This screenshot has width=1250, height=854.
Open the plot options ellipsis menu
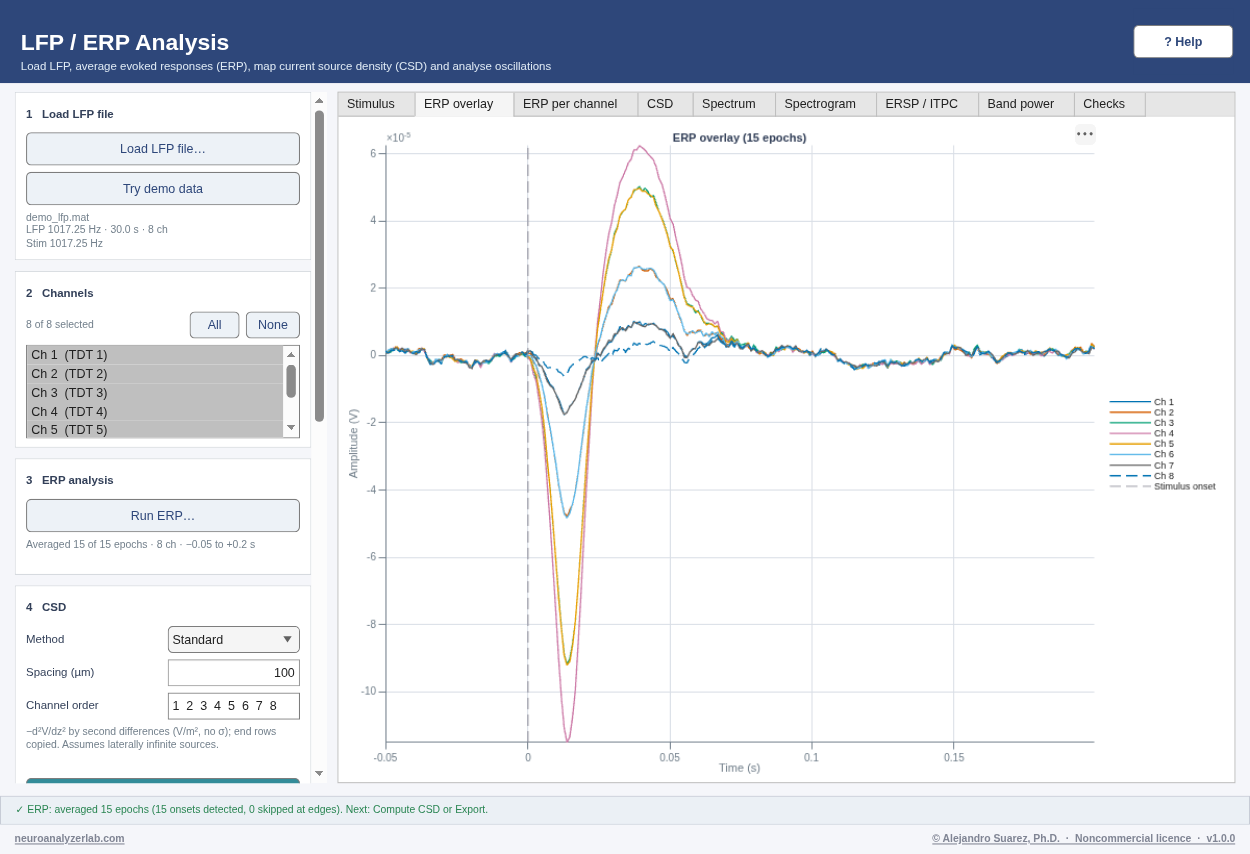[1085, 134]
